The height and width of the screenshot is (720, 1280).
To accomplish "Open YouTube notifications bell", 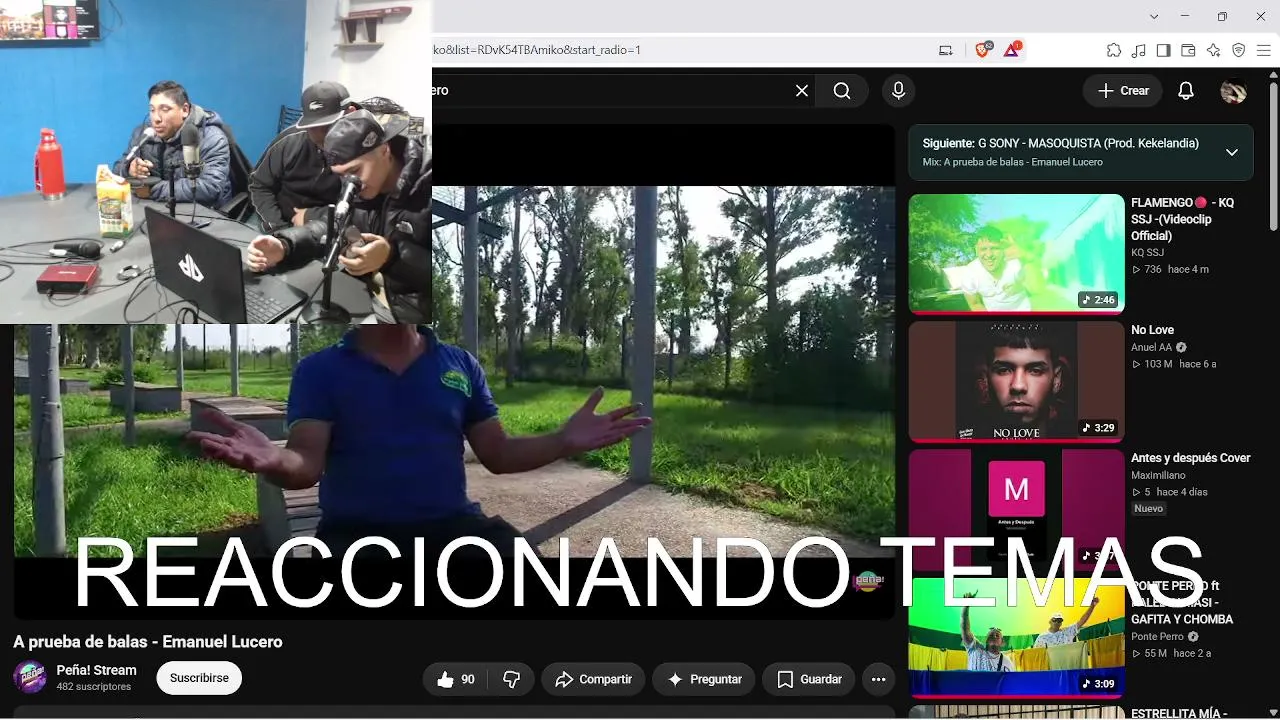I will pos(1186,91).
